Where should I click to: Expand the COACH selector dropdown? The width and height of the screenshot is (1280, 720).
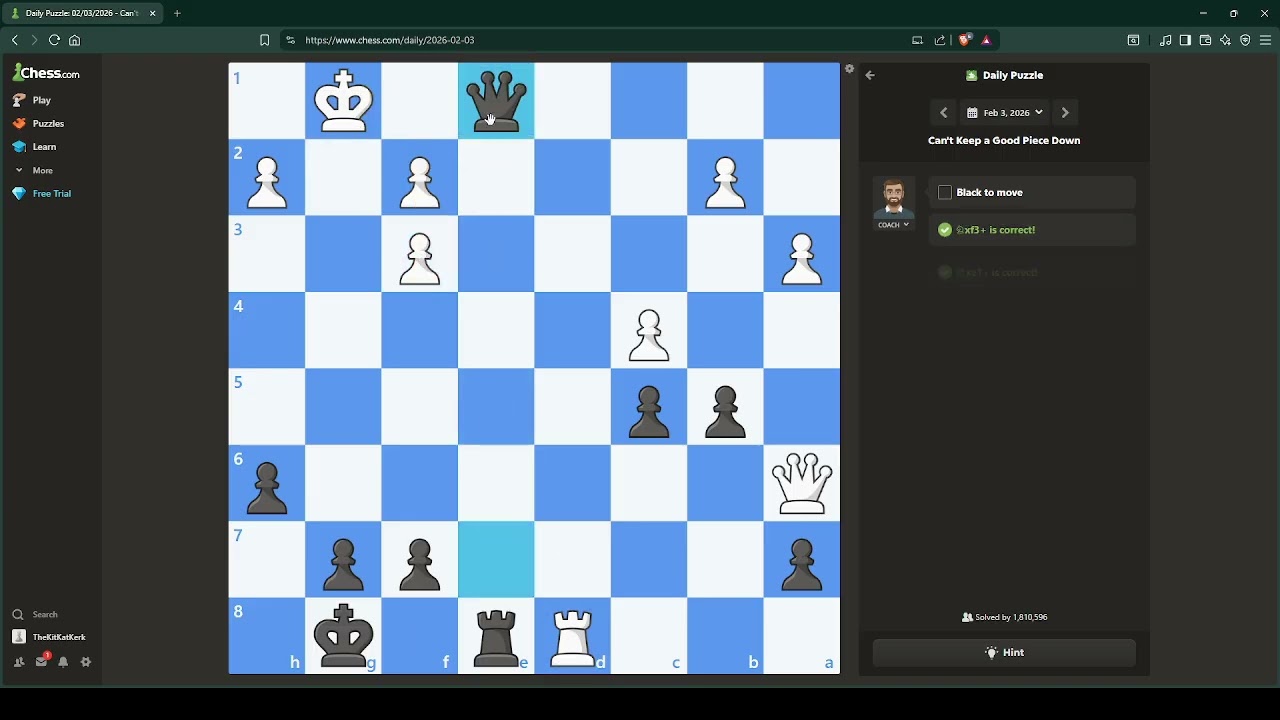893,225
